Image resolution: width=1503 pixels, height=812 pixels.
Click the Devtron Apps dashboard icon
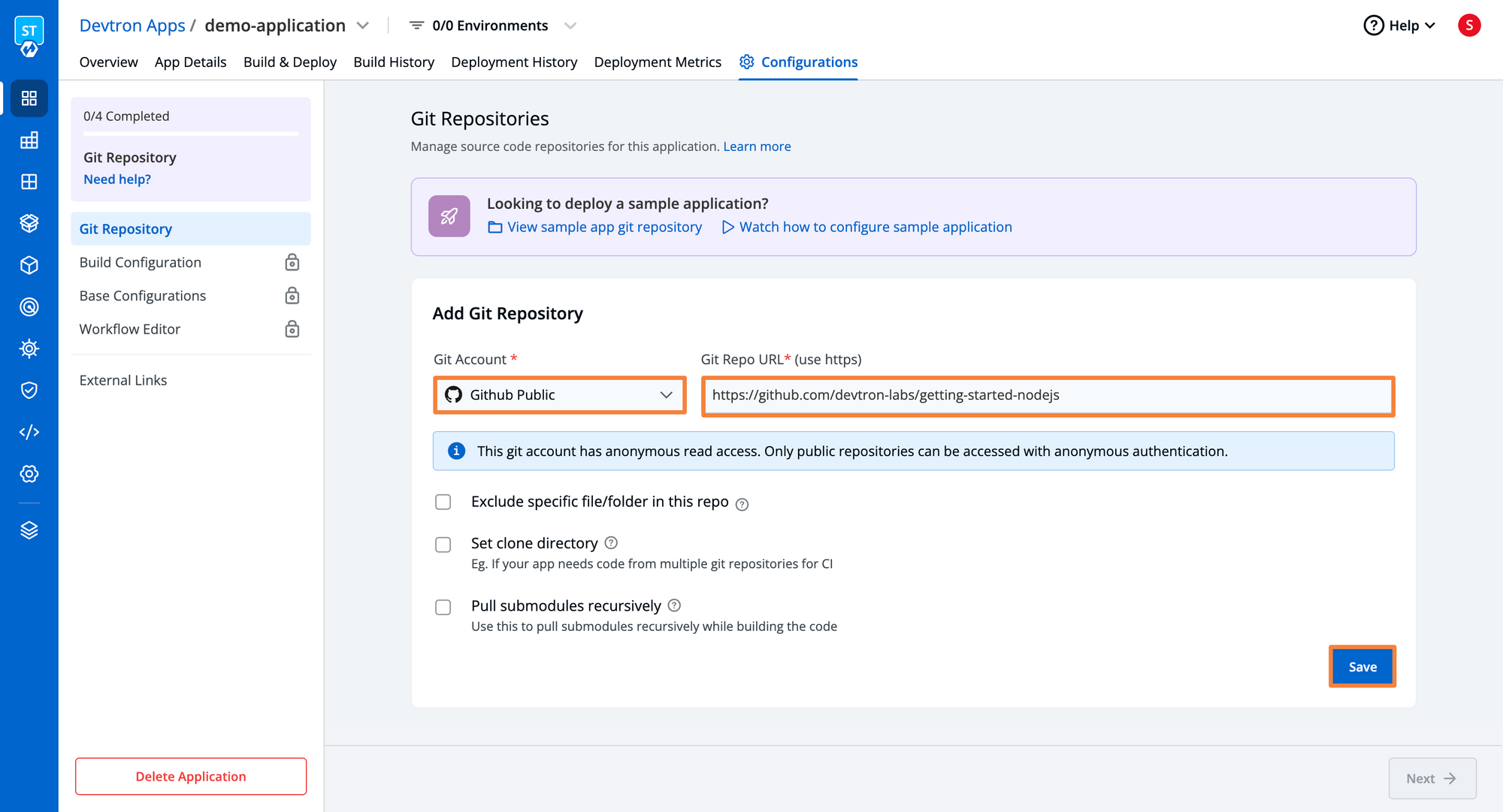28,99
